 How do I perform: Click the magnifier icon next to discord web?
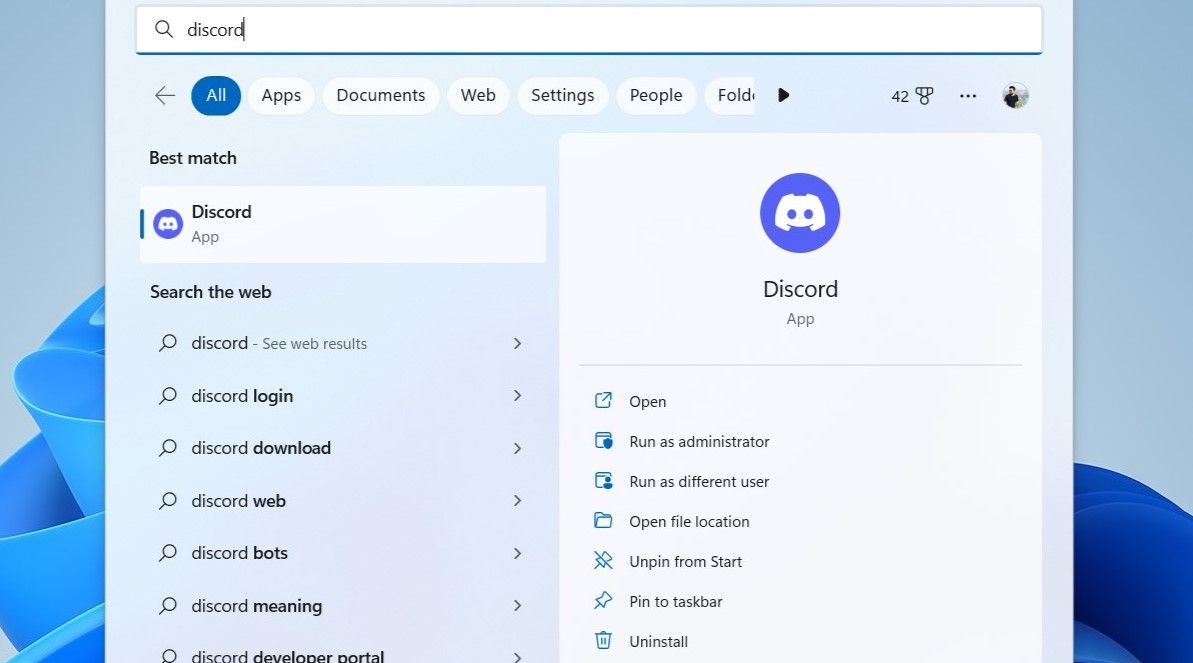click(167, 501)
